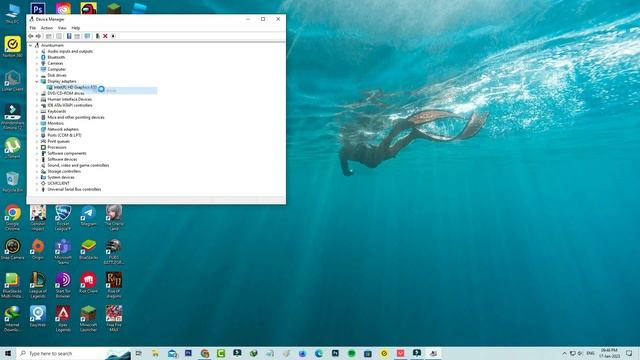Select the DVD/CD-ROM drives row

(62, 93)
